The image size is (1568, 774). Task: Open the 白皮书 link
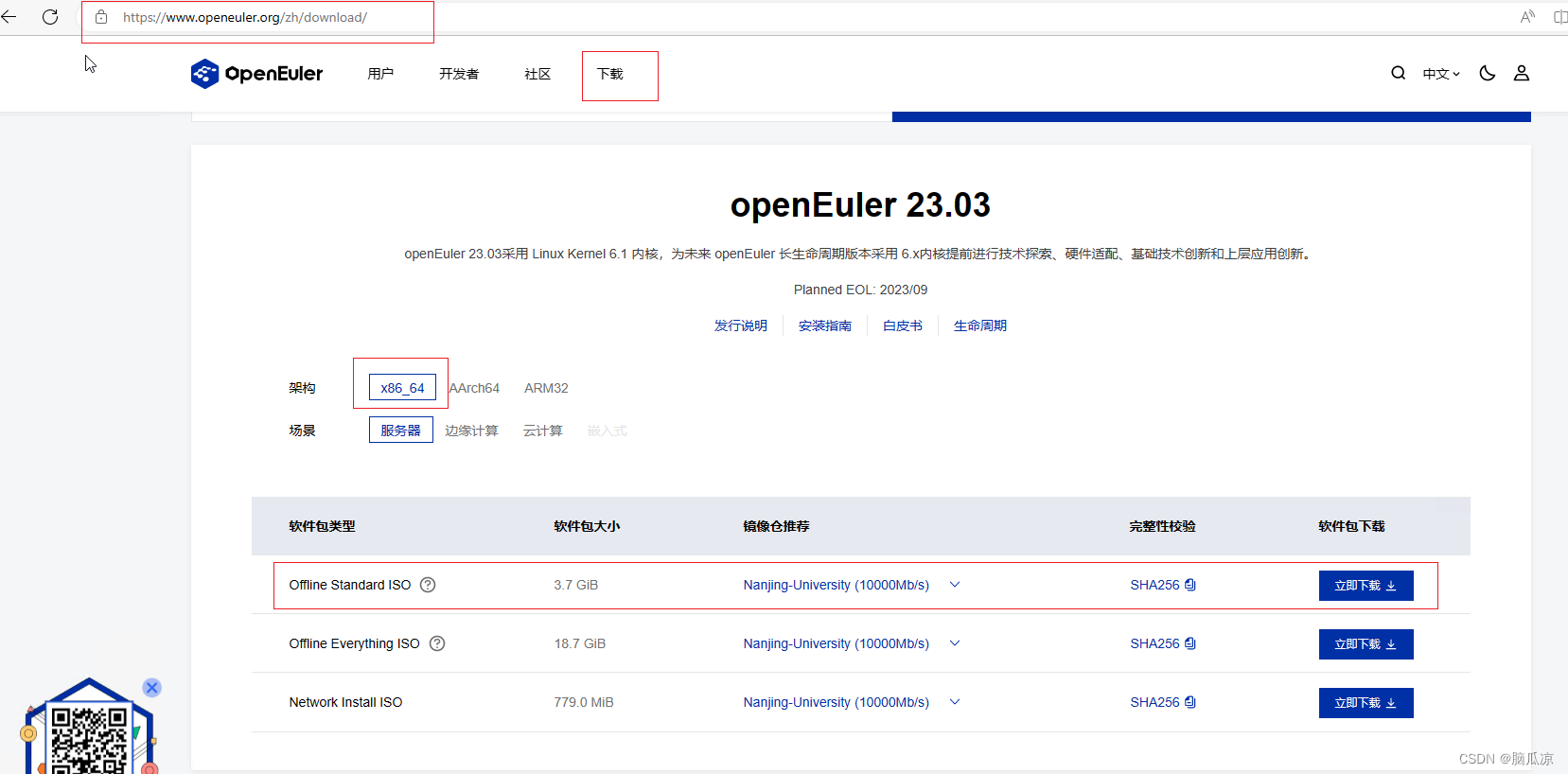click(x=903, y=325)
